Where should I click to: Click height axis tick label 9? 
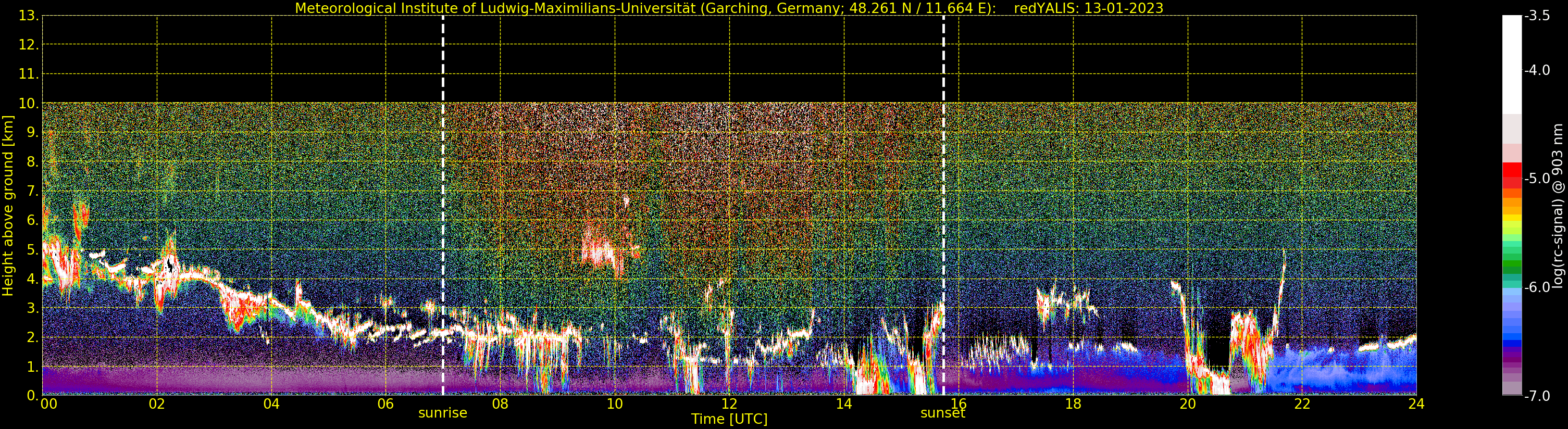coord(32,133)
